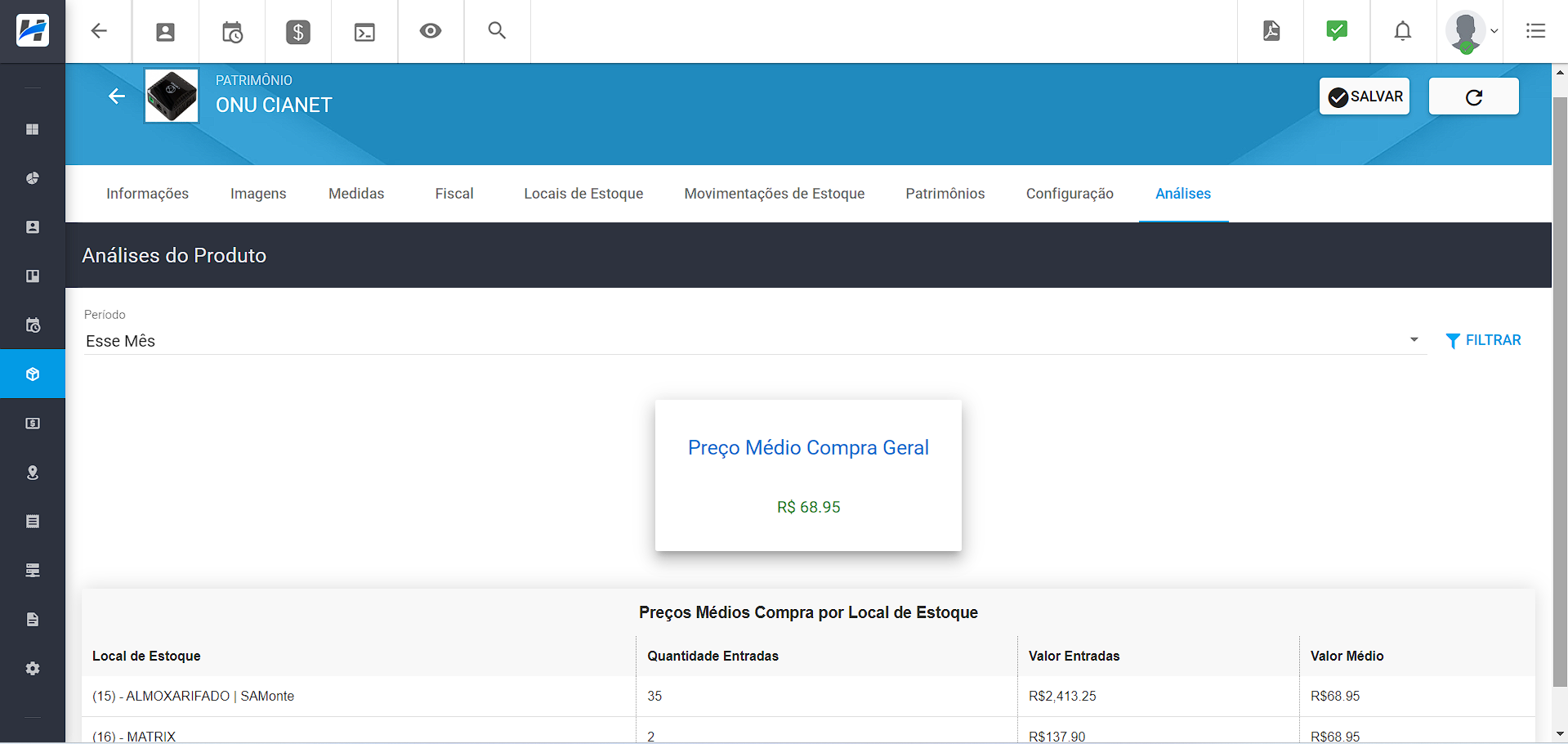1568x744 pixels.
Task: Click the quantity 35 cell
Action: (654, 697)
